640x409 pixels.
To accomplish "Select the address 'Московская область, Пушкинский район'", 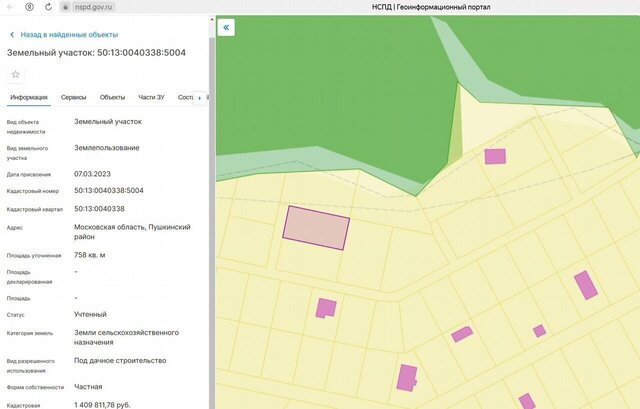I will click(x=132, y=232).
